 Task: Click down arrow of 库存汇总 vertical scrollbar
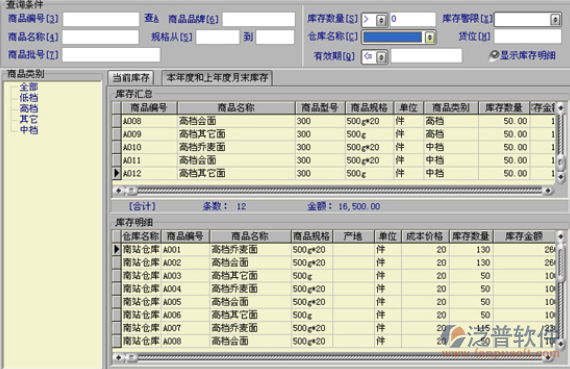click(561, 177)
